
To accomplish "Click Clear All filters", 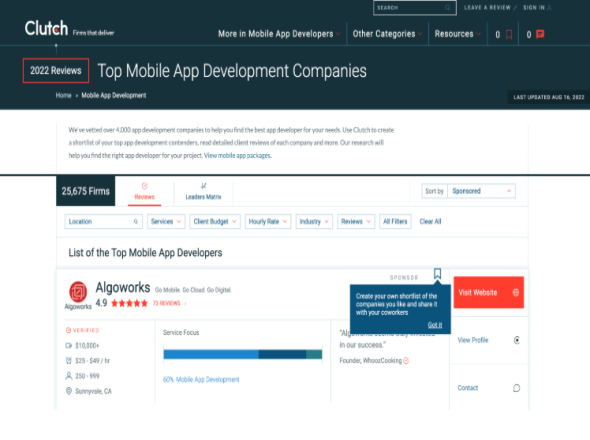I will tap(430, 222).
